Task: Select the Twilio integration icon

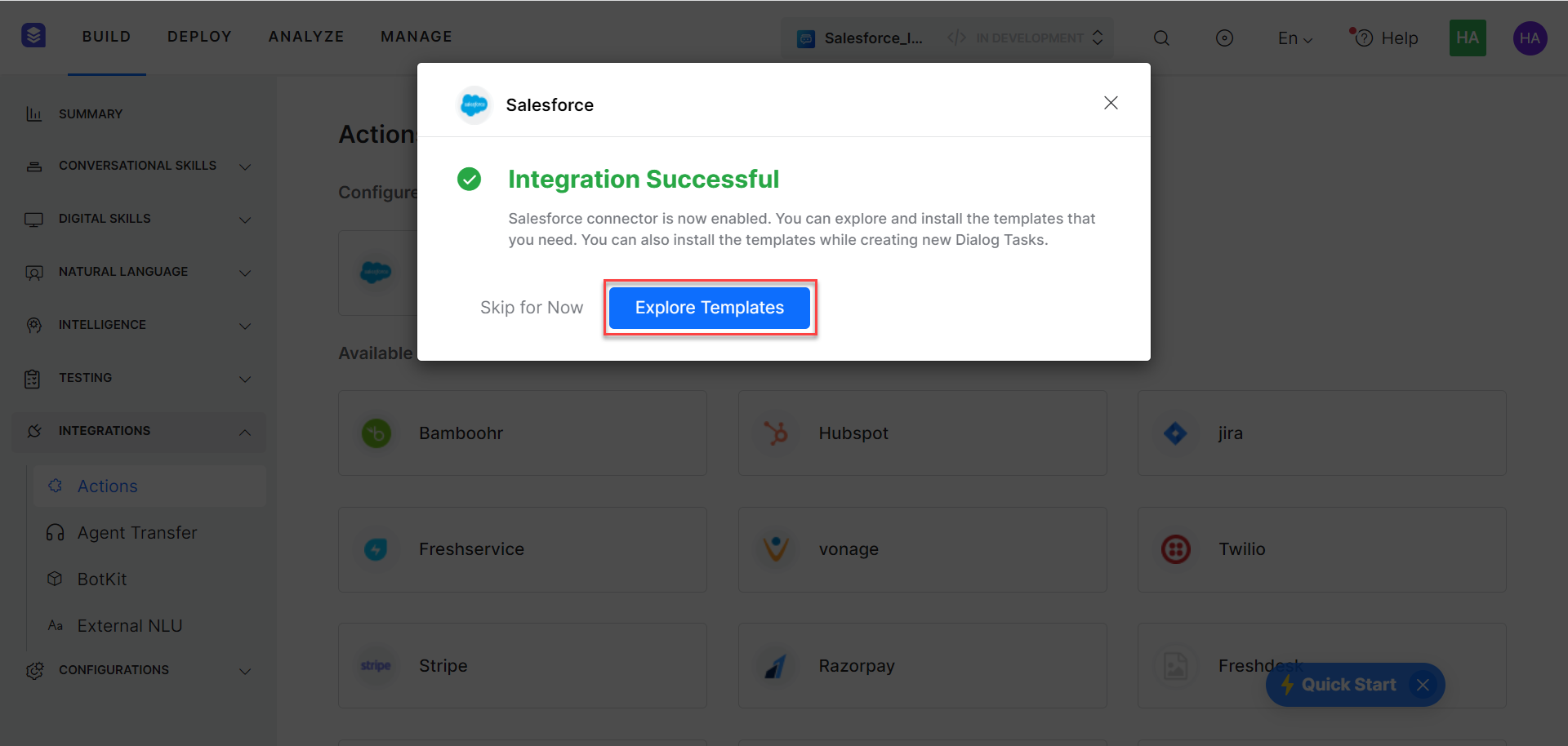Action: pyautogui.click(x=1175, y=549)
